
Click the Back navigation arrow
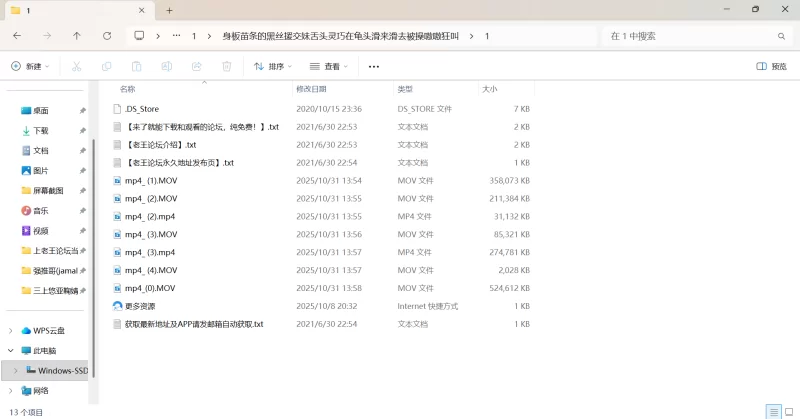(x=17, y=35)
